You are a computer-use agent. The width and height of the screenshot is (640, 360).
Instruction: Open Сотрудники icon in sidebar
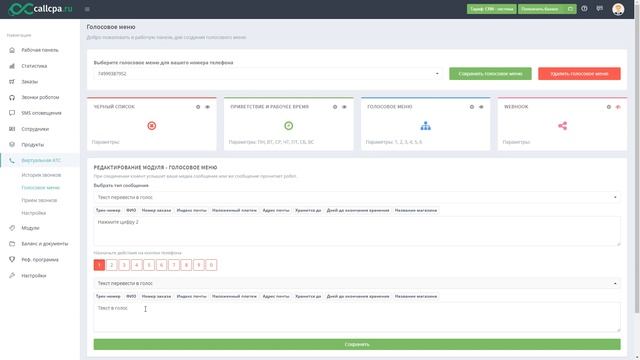pos(12,129)
